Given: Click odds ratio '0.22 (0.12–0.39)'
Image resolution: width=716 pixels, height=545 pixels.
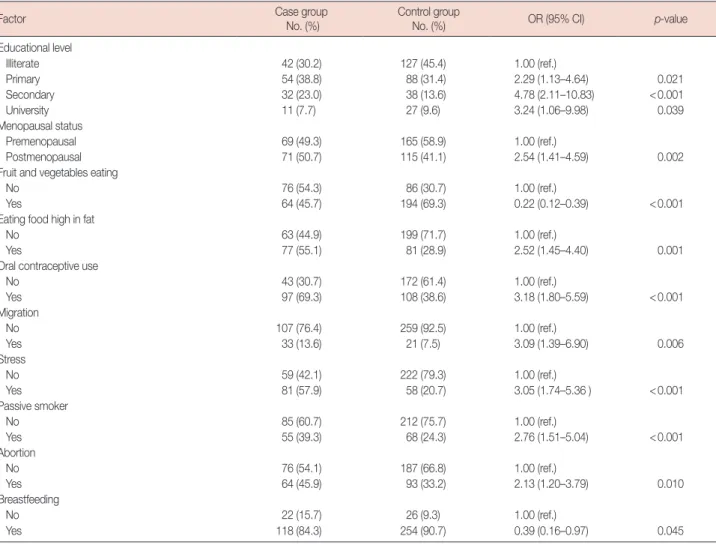Looking at the screenshot, I should pos(551,204).
